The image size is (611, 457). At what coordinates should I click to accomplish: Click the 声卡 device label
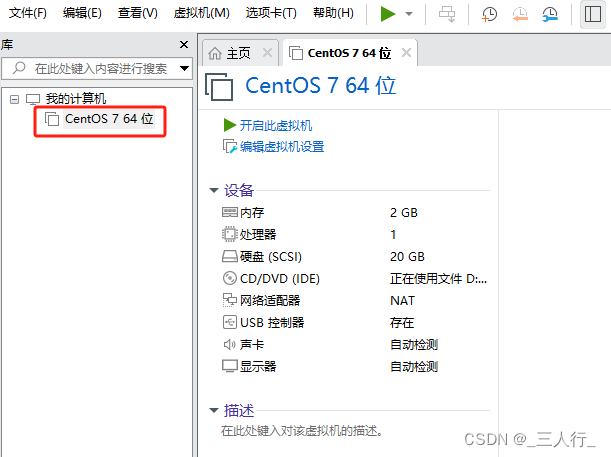(x=252, y=344)
